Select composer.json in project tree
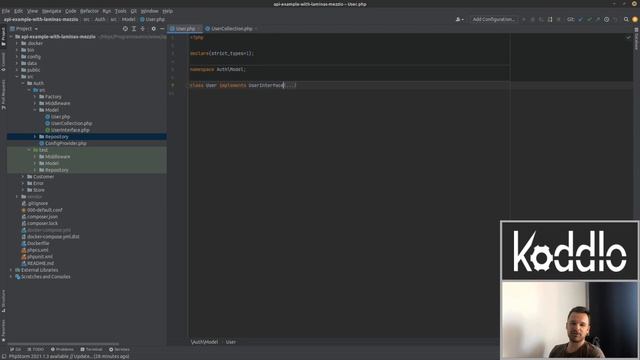This screenshot has height=360, width=640. [42, 217]
